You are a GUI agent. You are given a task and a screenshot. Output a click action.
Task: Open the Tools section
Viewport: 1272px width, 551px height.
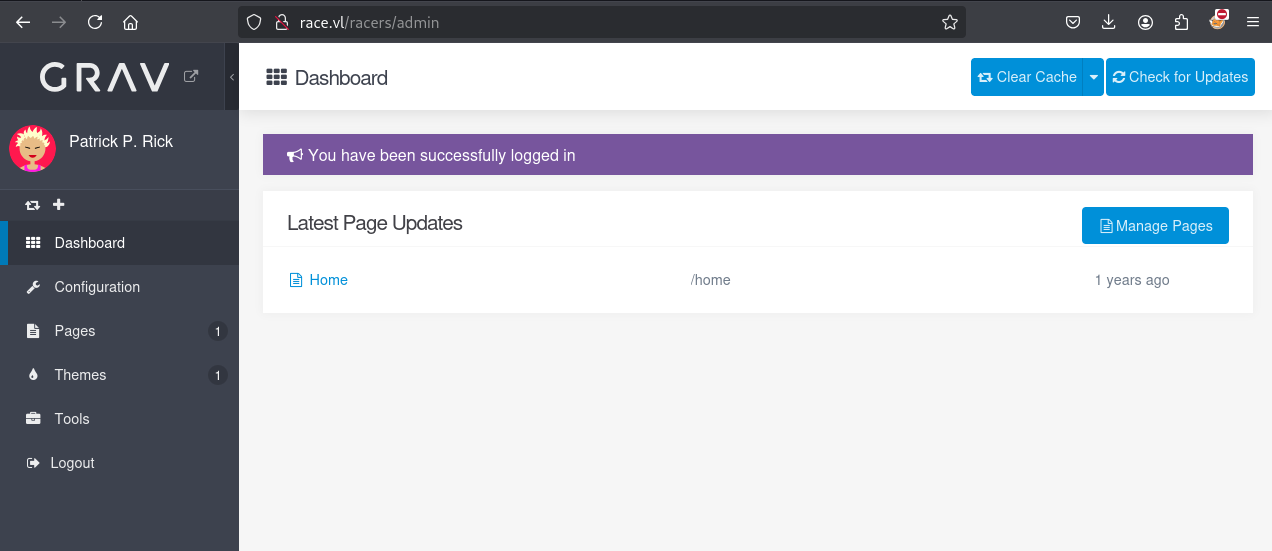click(119, 419)
